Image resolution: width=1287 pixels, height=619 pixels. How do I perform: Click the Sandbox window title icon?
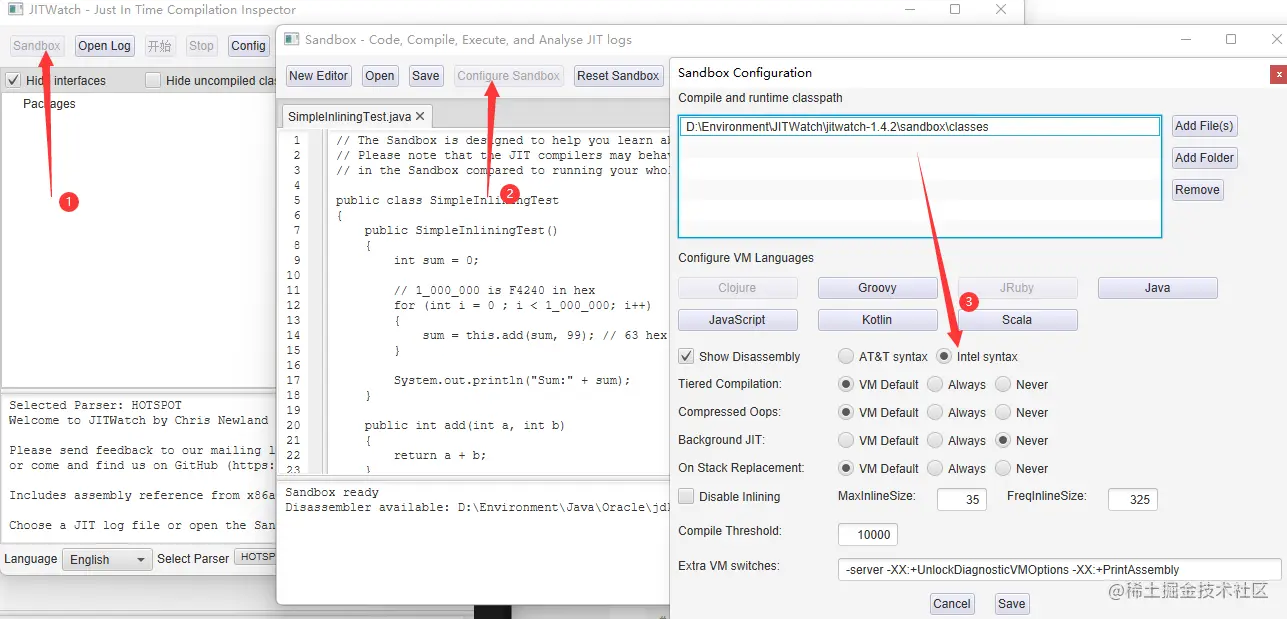tap(291, 39)
